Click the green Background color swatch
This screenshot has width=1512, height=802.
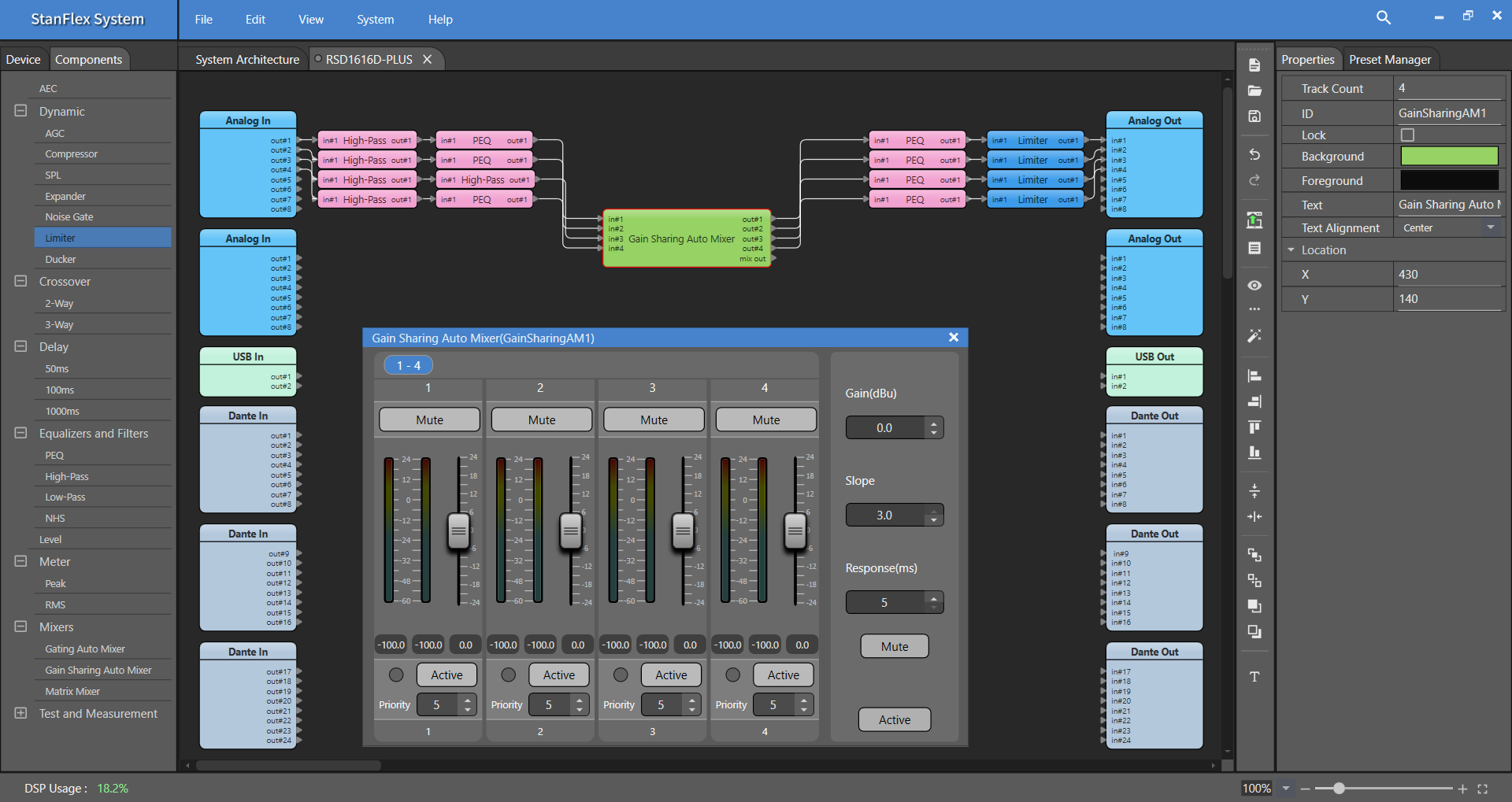pyautogui.click(x=1448, y=157)
